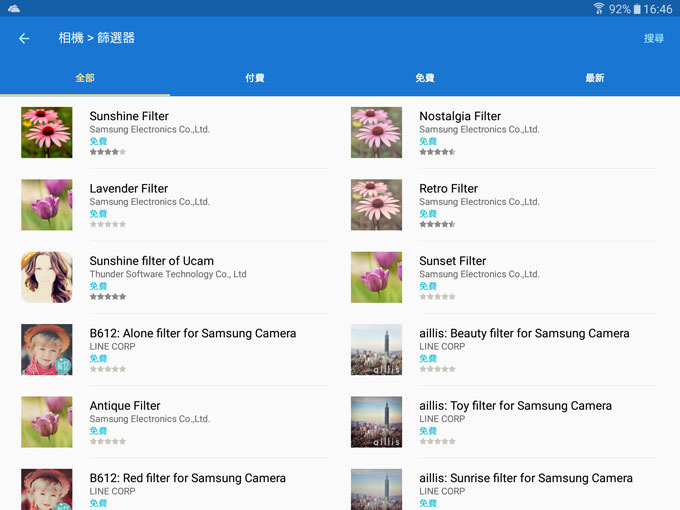
Task: Select the 全部 tab
Action: [85, 78]
